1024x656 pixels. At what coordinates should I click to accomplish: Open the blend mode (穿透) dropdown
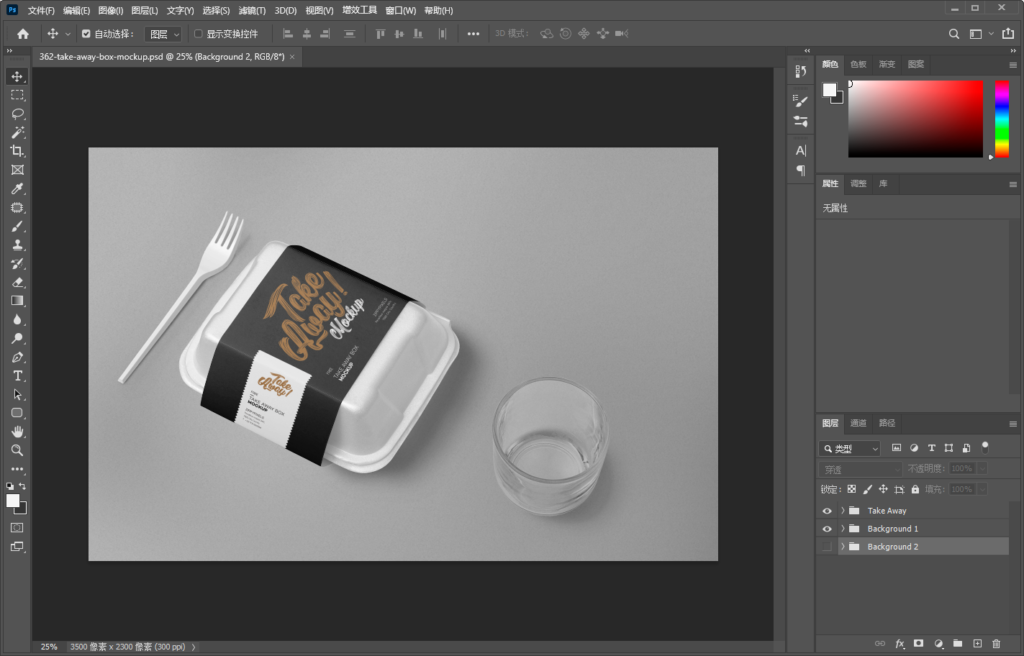point(861,469)
